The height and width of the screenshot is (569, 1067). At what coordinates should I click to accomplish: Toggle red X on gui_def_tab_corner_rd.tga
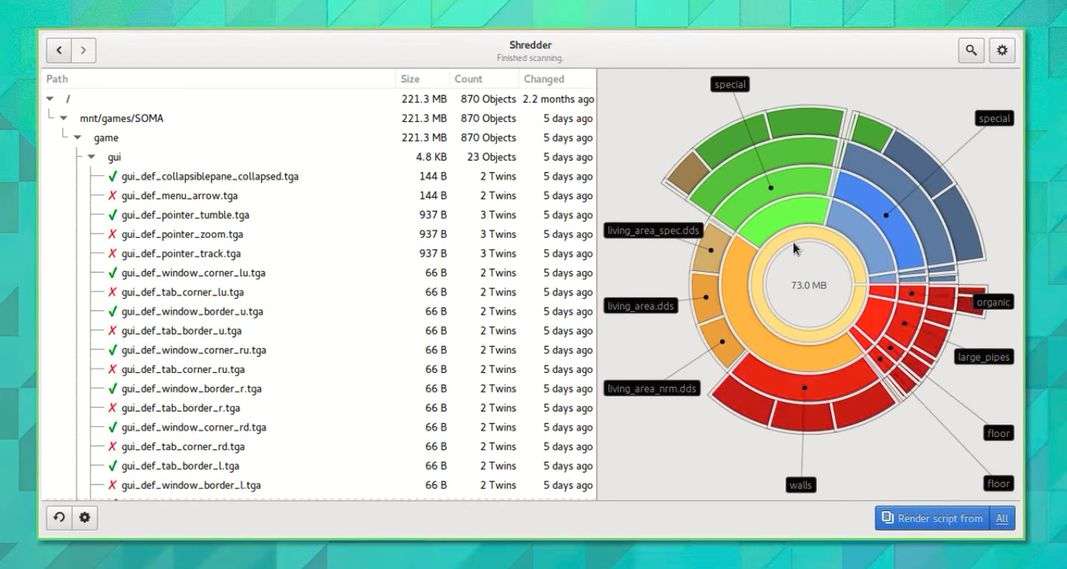click(113, 446)
